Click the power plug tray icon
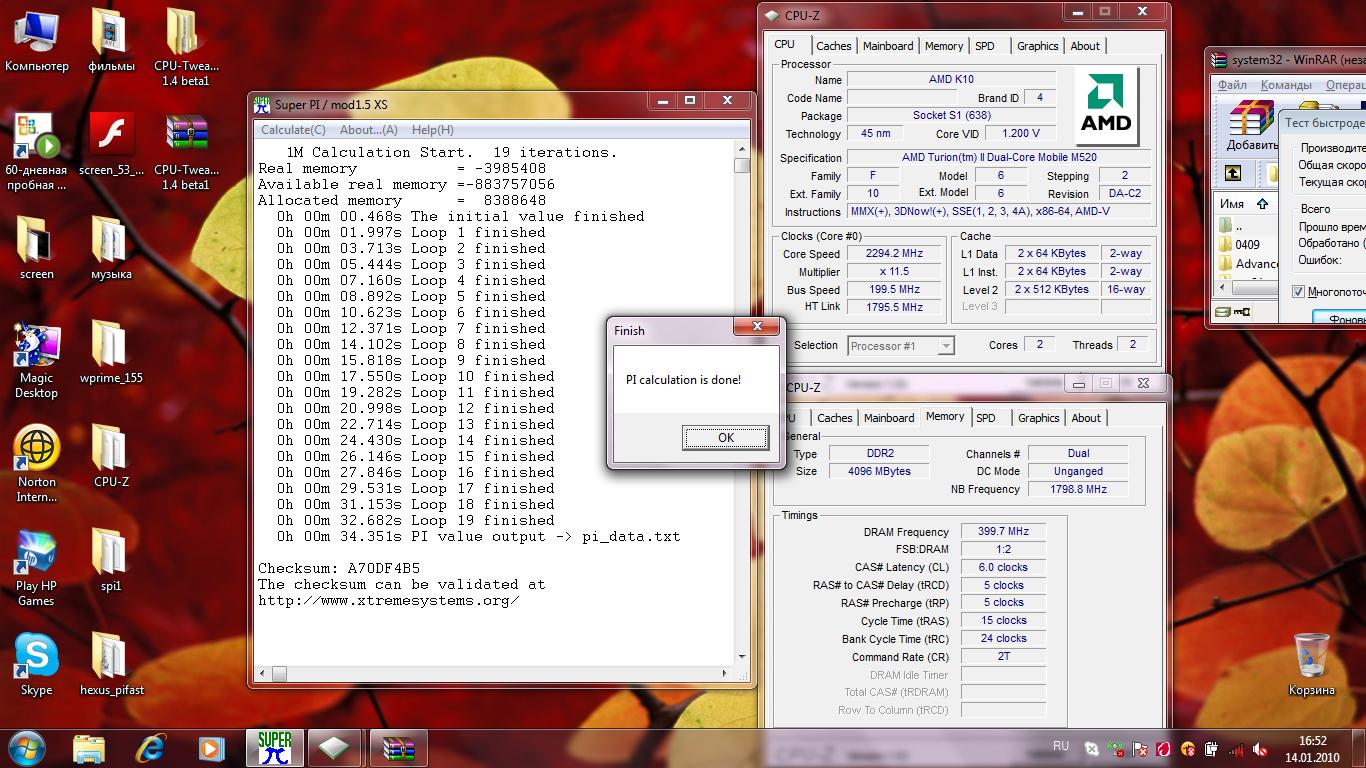The height and width of the screenshot is (768, 1366). tap(1213, 749)
